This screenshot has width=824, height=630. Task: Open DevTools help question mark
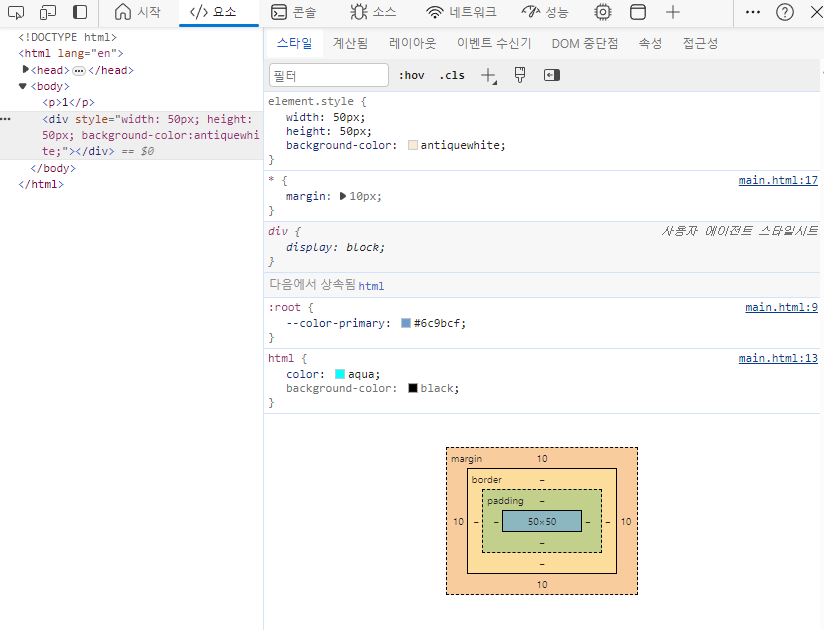pos(785,12)
